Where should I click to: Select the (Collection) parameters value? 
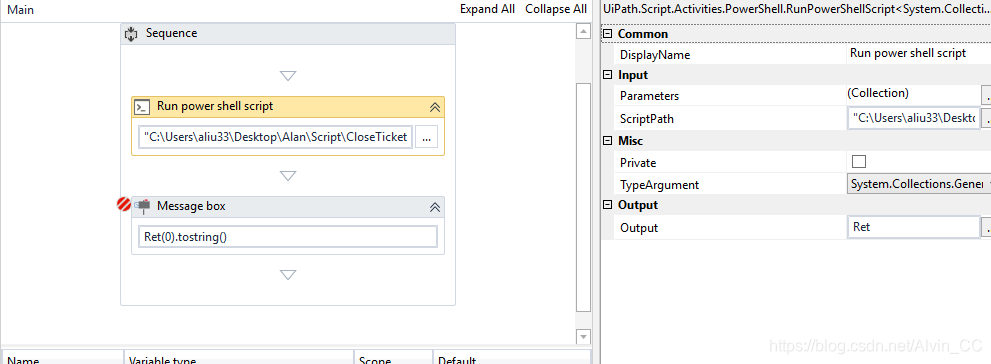[878, 94]
